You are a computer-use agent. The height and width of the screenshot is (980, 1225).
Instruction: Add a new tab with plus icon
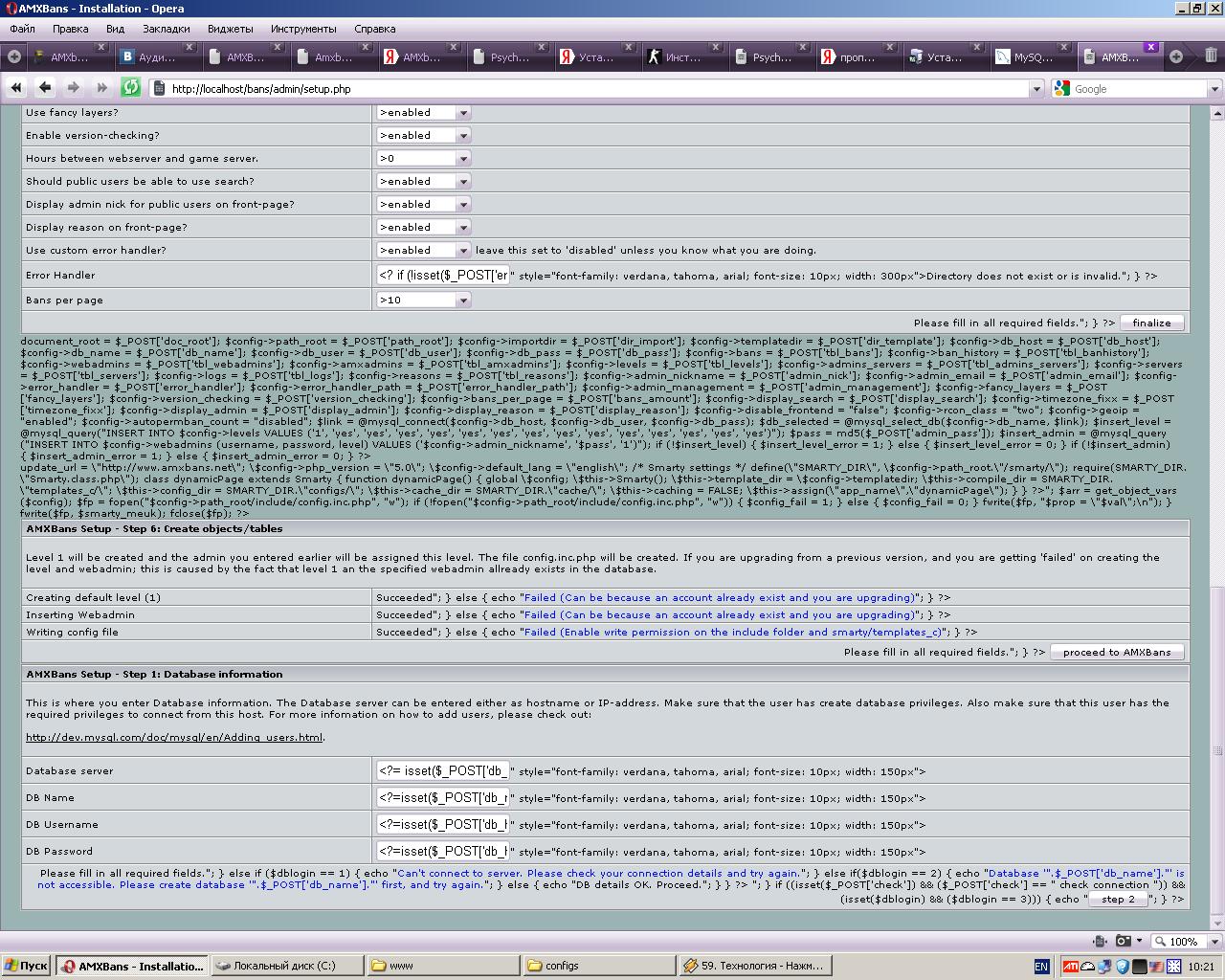coord(1176,56)
